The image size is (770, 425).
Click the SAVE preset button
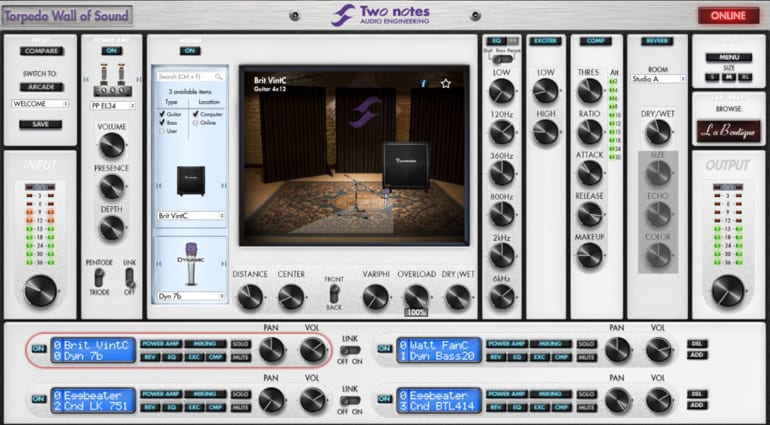point(39,124)
